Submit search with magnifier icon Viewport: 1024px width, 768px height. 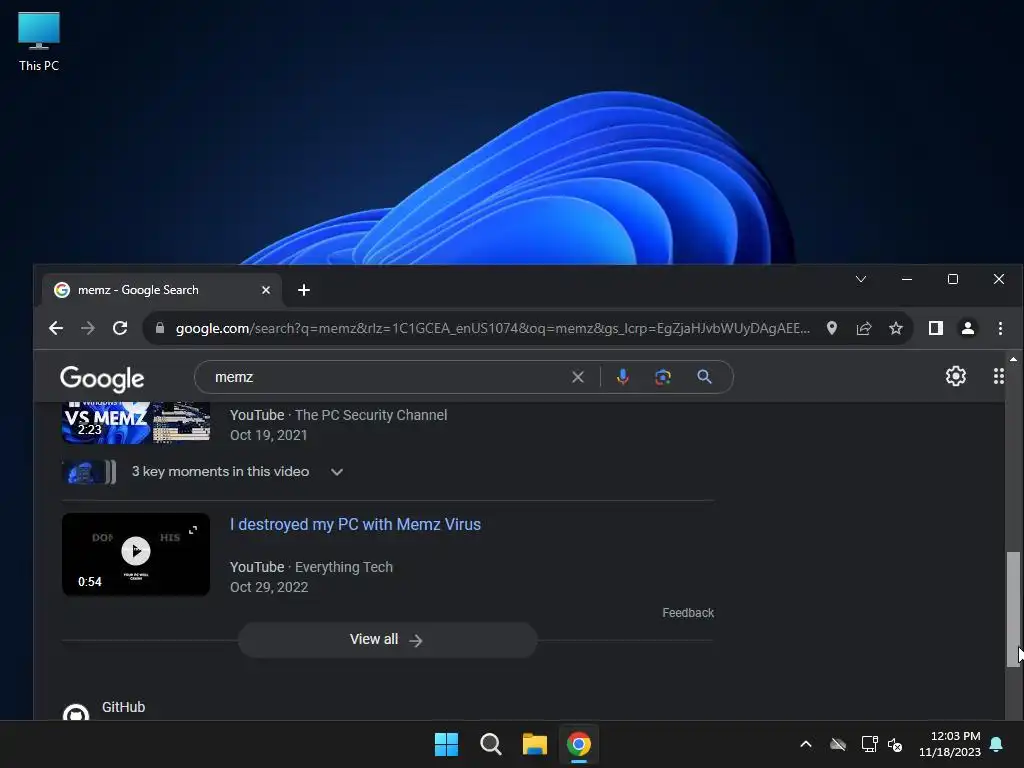[x=704, y=377]
